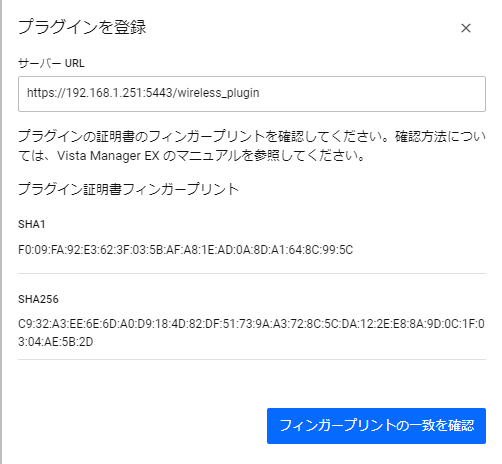The image size is (502, 464).
Task: Select the SHA256 fingerprint line starting with C9:32:A3
Action: (x=251, y=324)
